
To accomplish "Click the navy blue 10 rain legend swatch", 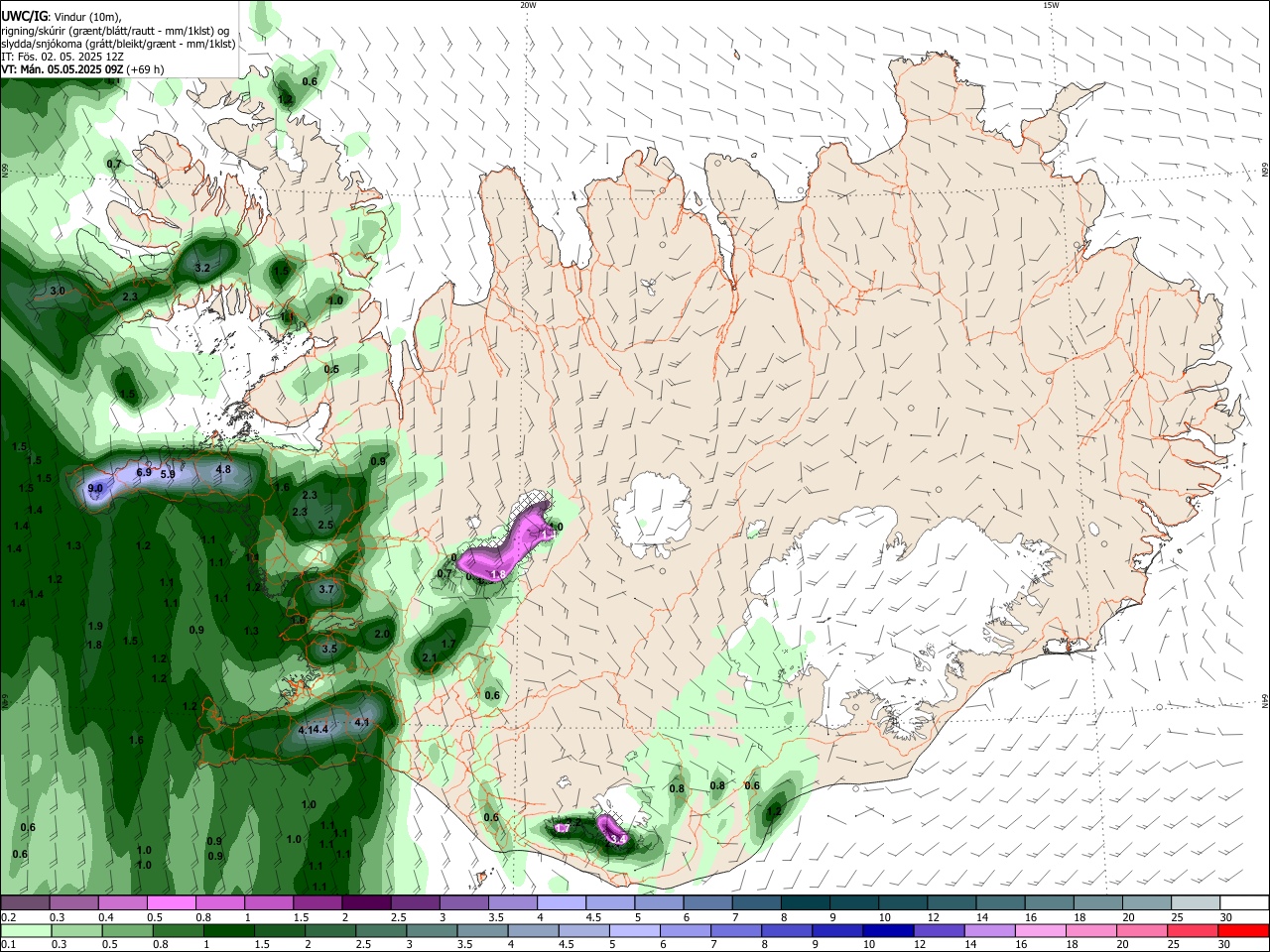I will click(x=887, y=930).
